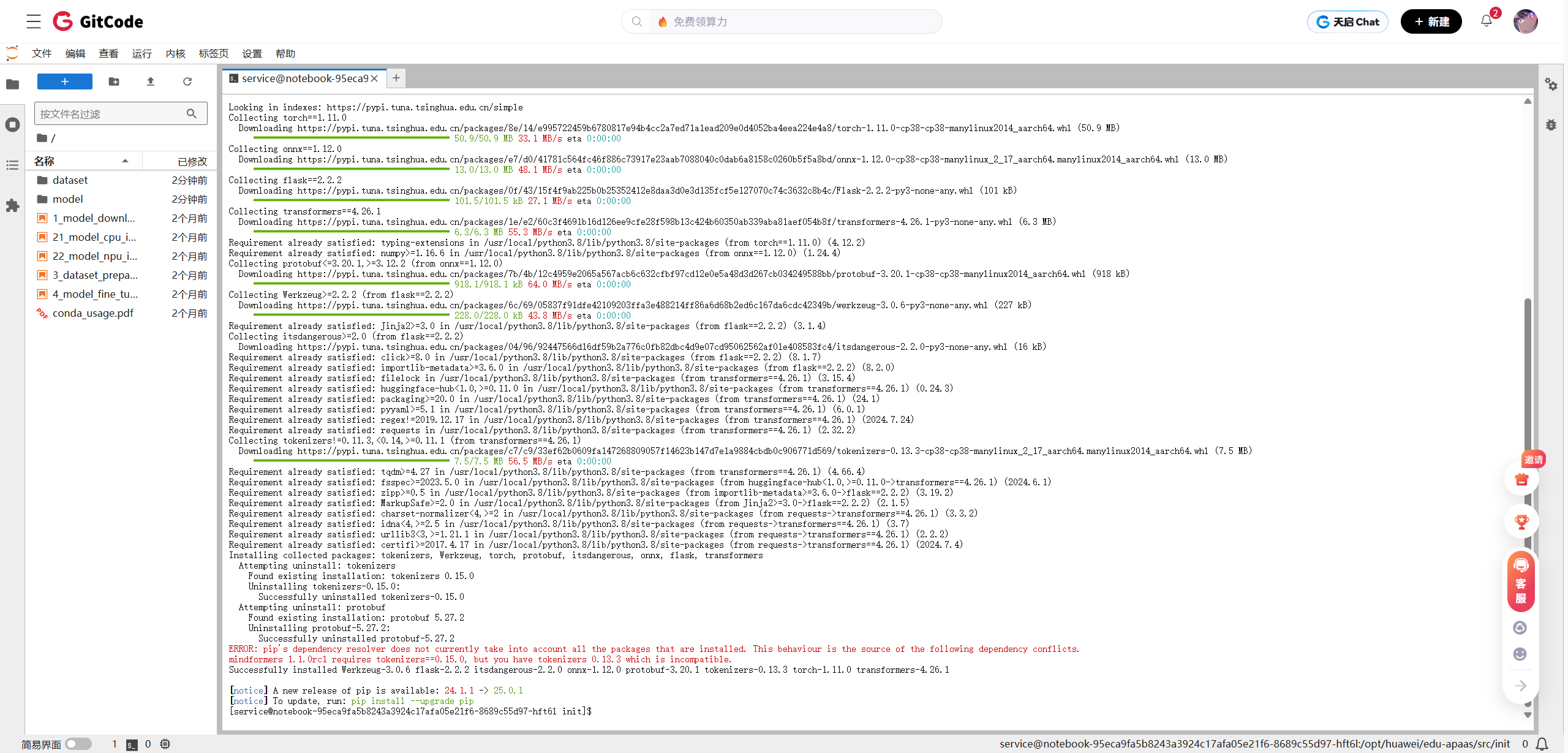The height and width of the screenshot is (753, 1568).
Task: Open the 内核 menu
Action: [175, 54]
